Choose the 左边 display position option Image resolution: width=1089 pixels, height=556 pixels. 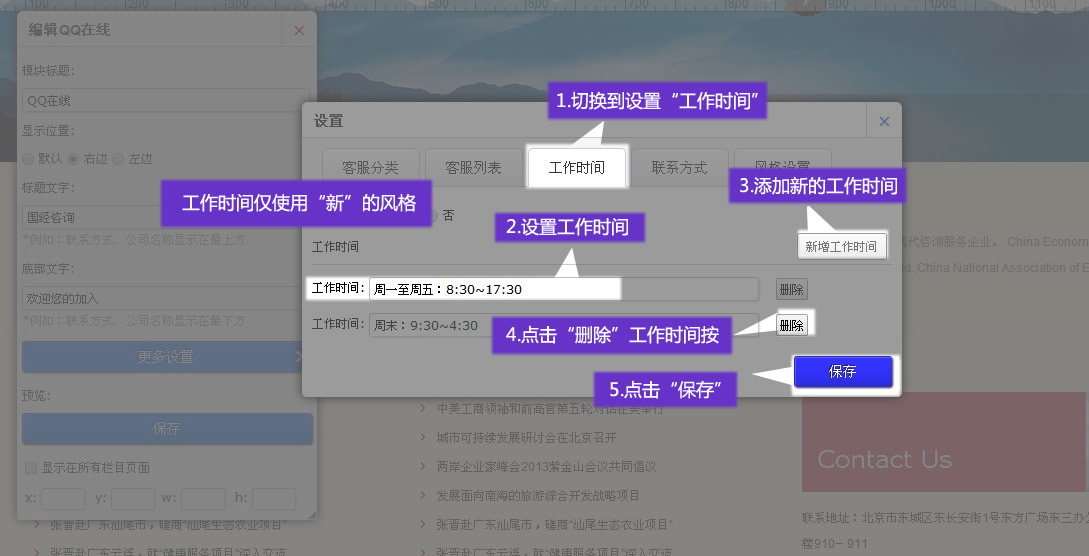pyautogui.click(x=119, y=159)
